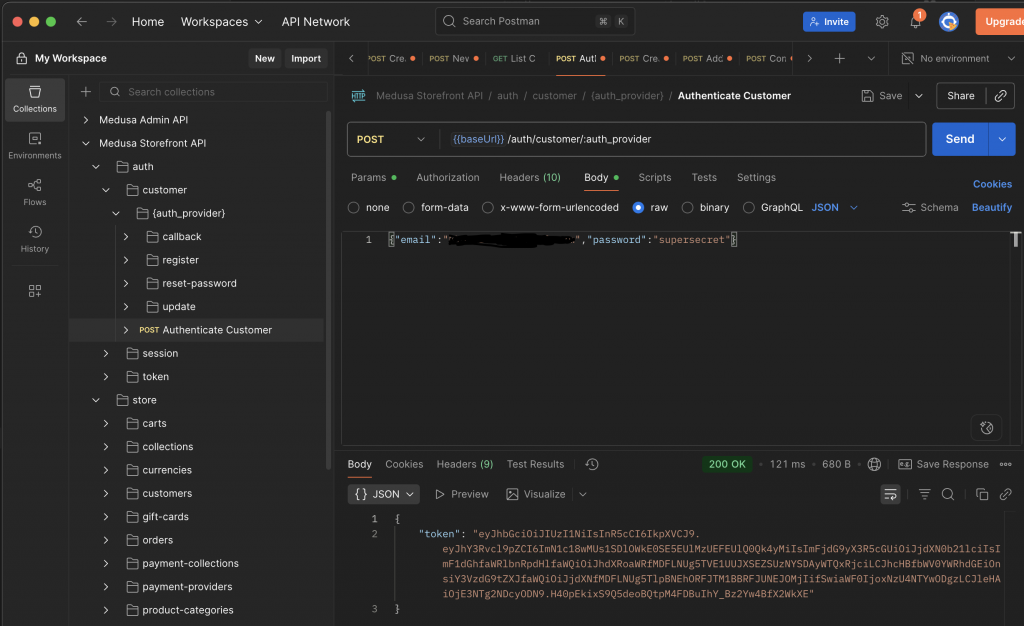Search within the response body
1024x626 pixels.
click(948, 494)
